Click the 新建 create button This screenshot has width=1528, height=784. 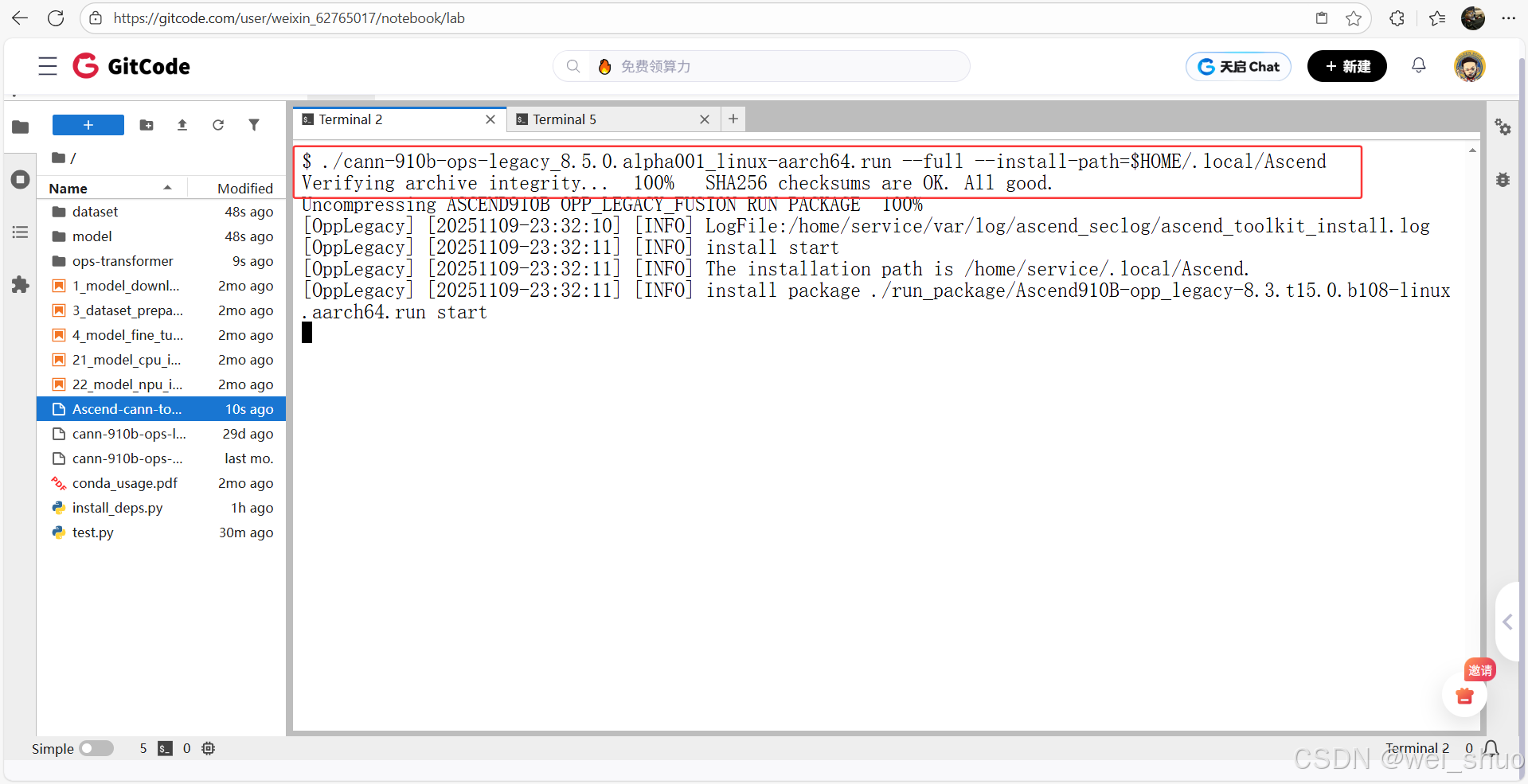1347,66
